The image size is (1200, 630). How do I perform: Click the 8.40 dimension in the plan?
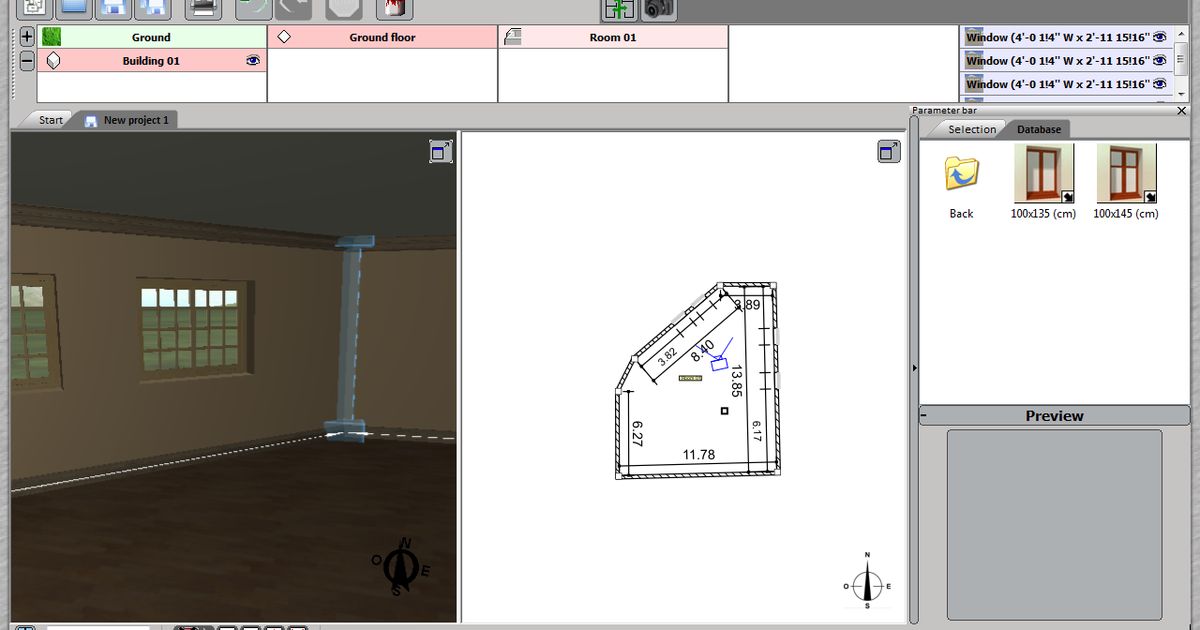pos(703,351)
